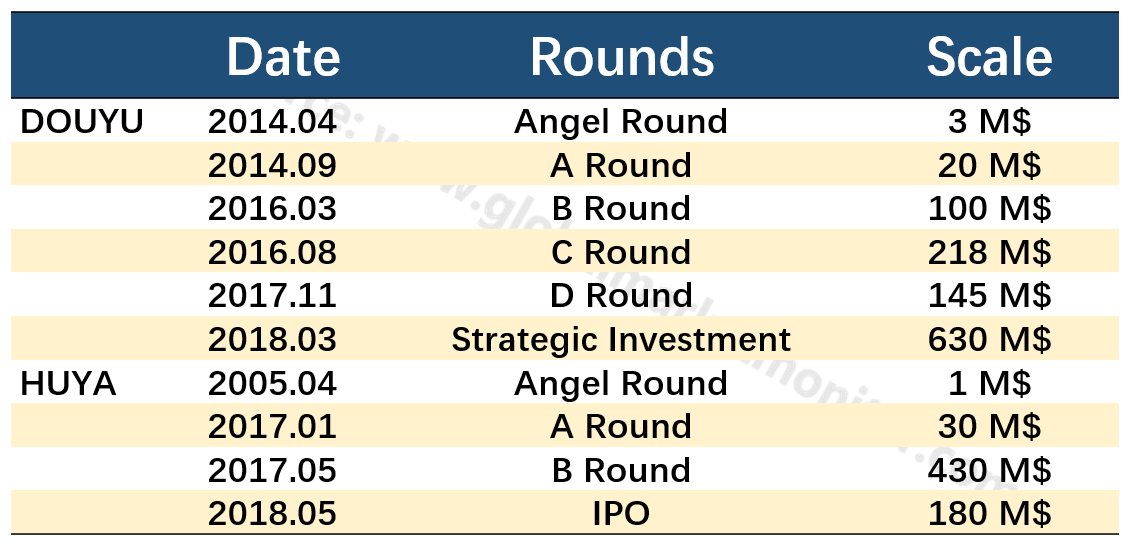Click the Rounds column header
1130x547 pixels.
(x=621, y=57)
